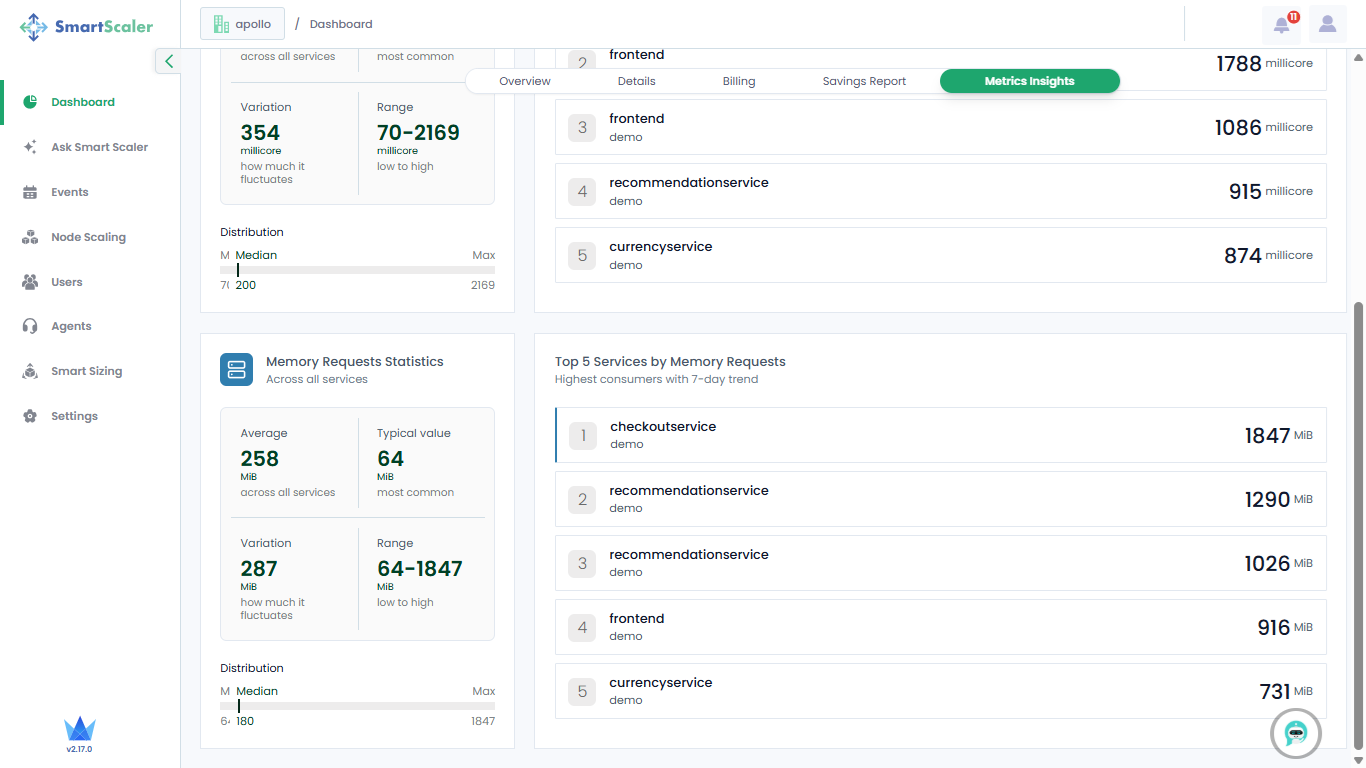Open the Billing tab

739,81
